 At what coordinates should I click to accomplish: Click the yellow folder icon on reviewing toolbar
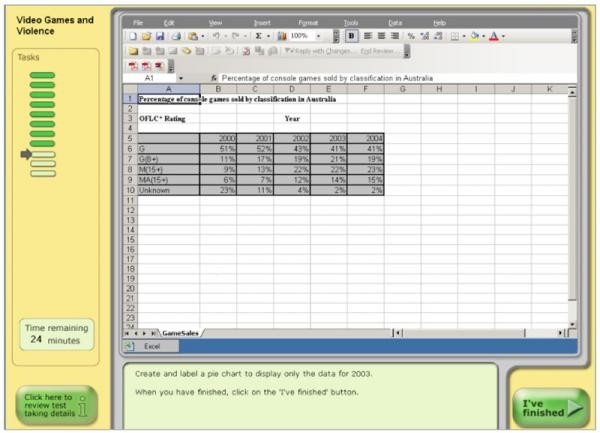(133, 51)
